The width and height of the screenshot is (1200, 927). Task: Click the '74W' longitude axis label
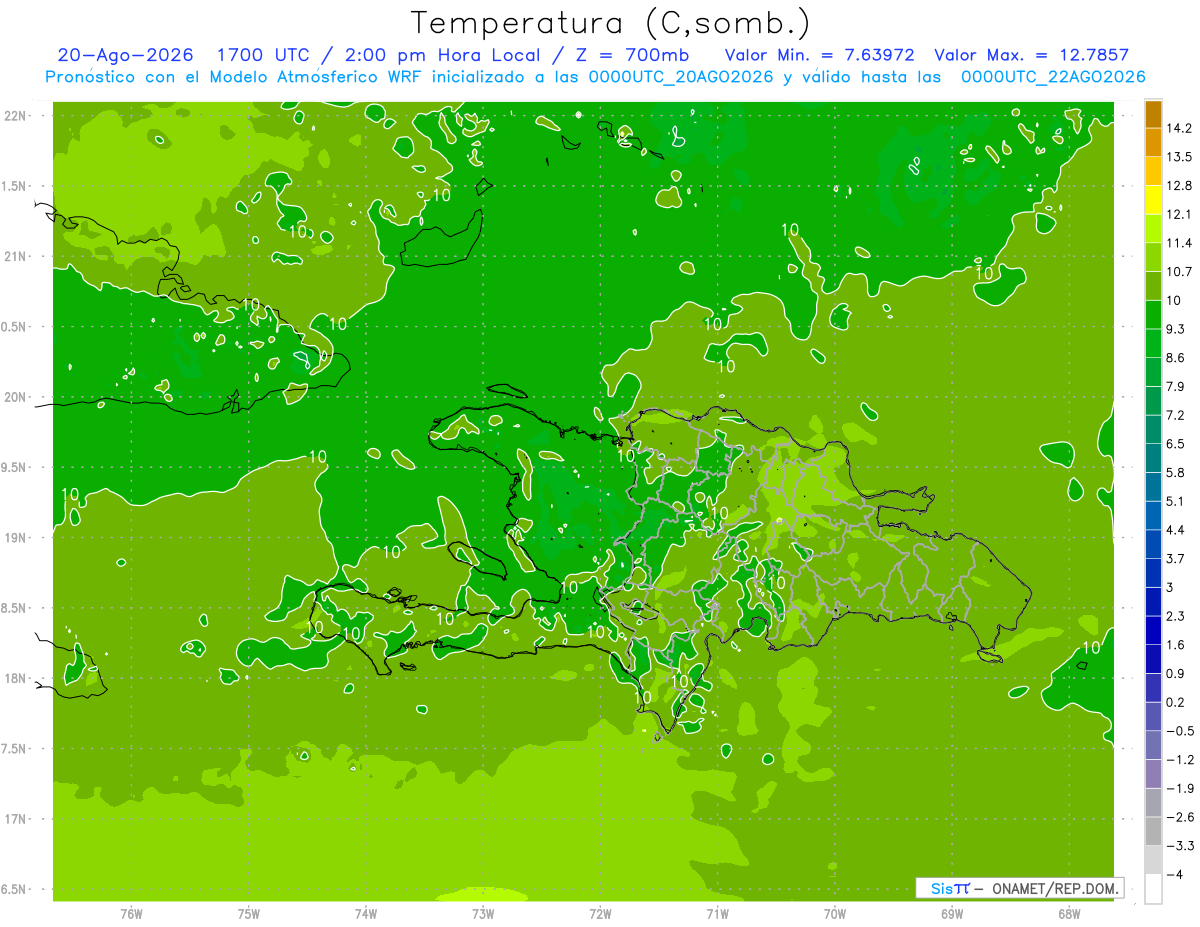click(x=366, y=913)
